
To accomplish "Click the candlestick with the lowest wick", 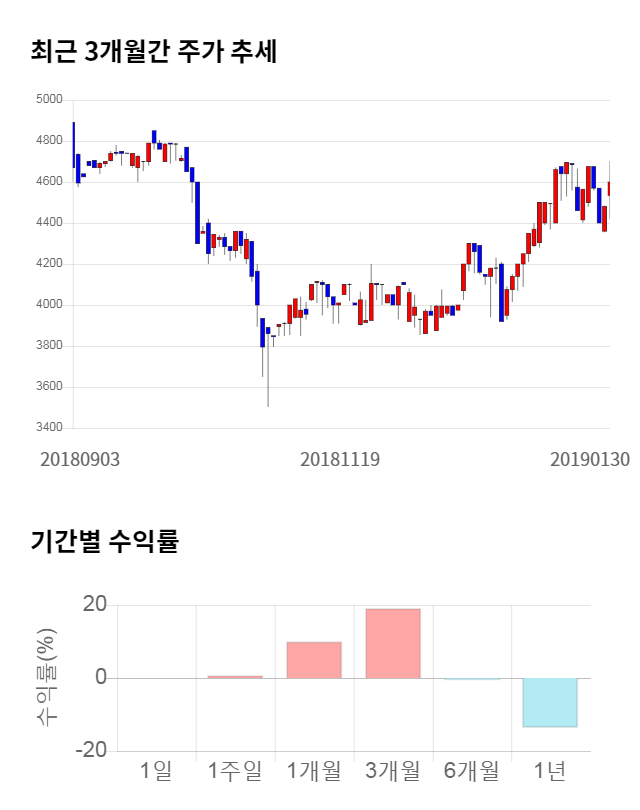I will click(x=268, y=370).
